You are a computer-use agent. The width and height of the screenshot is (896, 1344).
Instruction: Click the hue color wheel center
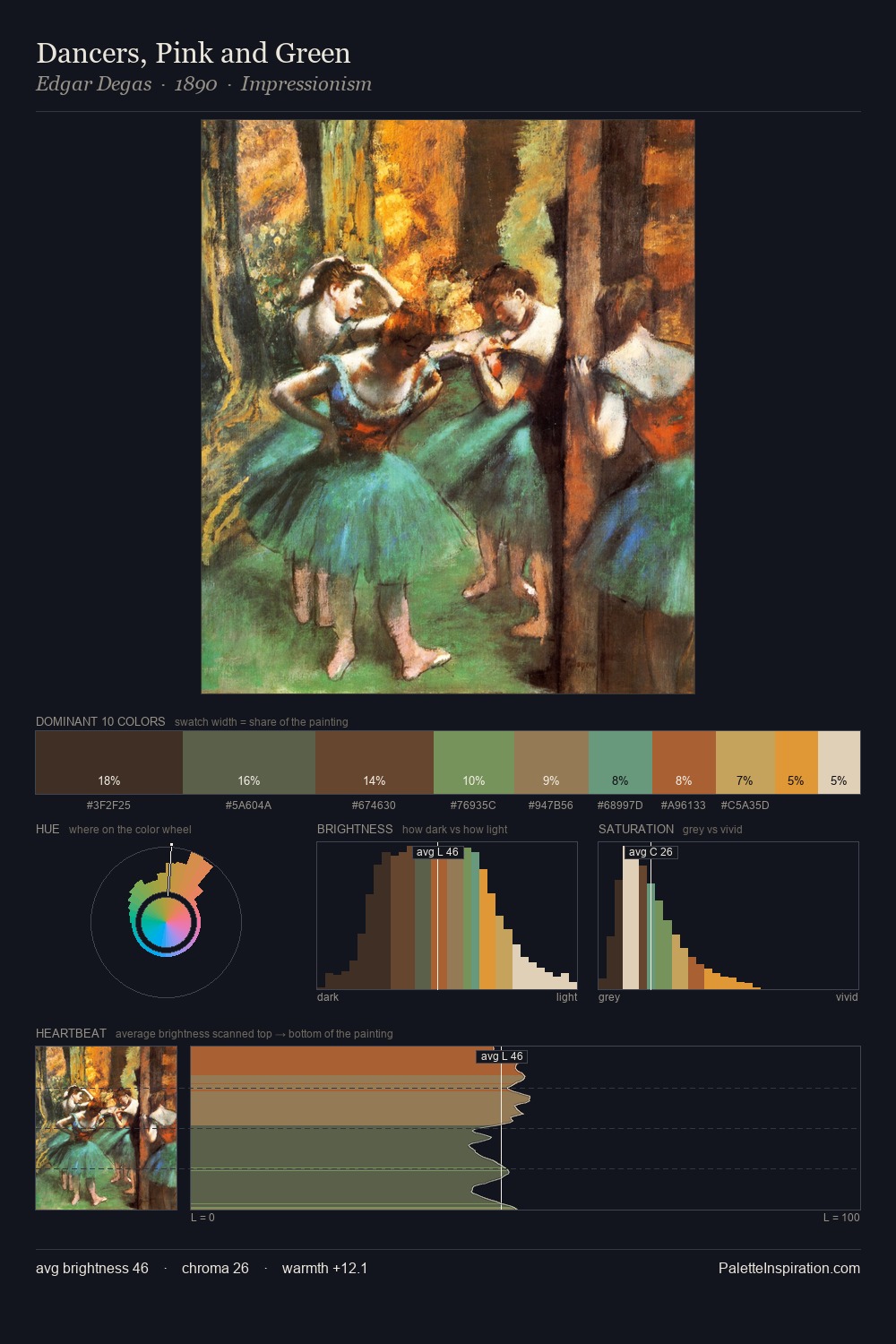coord(166,922)
